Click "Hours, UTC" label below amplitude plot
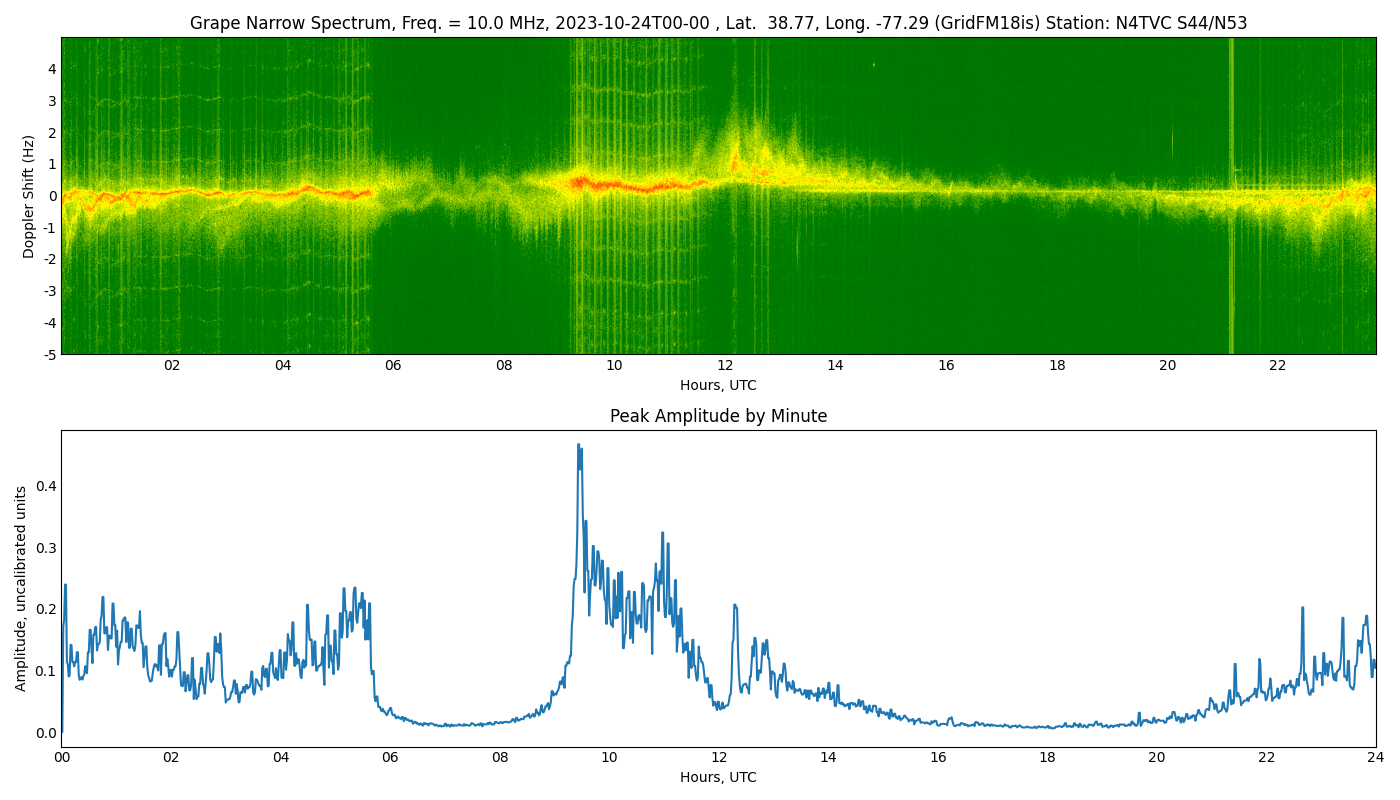1400x800 pixels. coord(718,777)
